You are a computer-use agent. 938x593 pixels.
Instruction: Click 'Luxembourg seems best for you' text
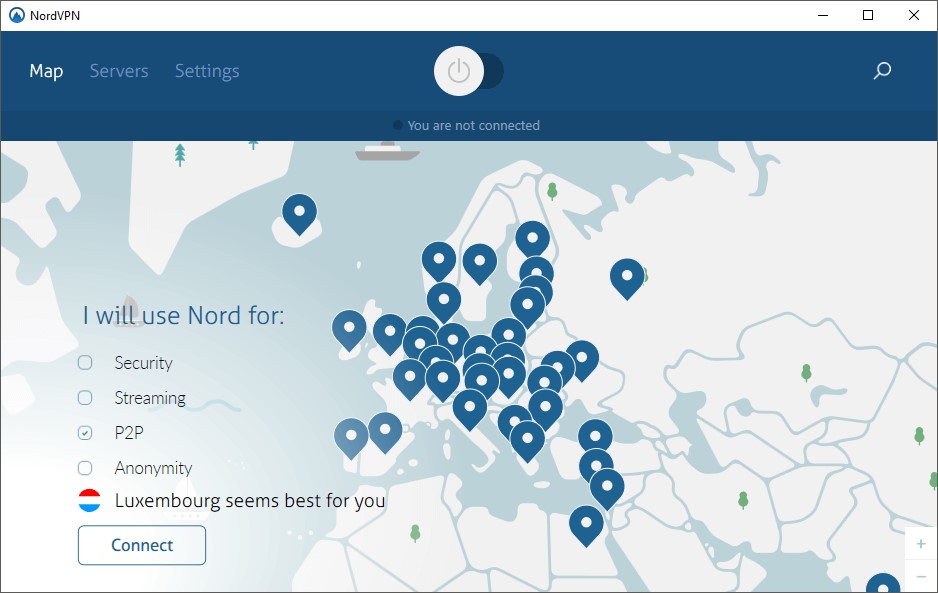pos(250,500)
